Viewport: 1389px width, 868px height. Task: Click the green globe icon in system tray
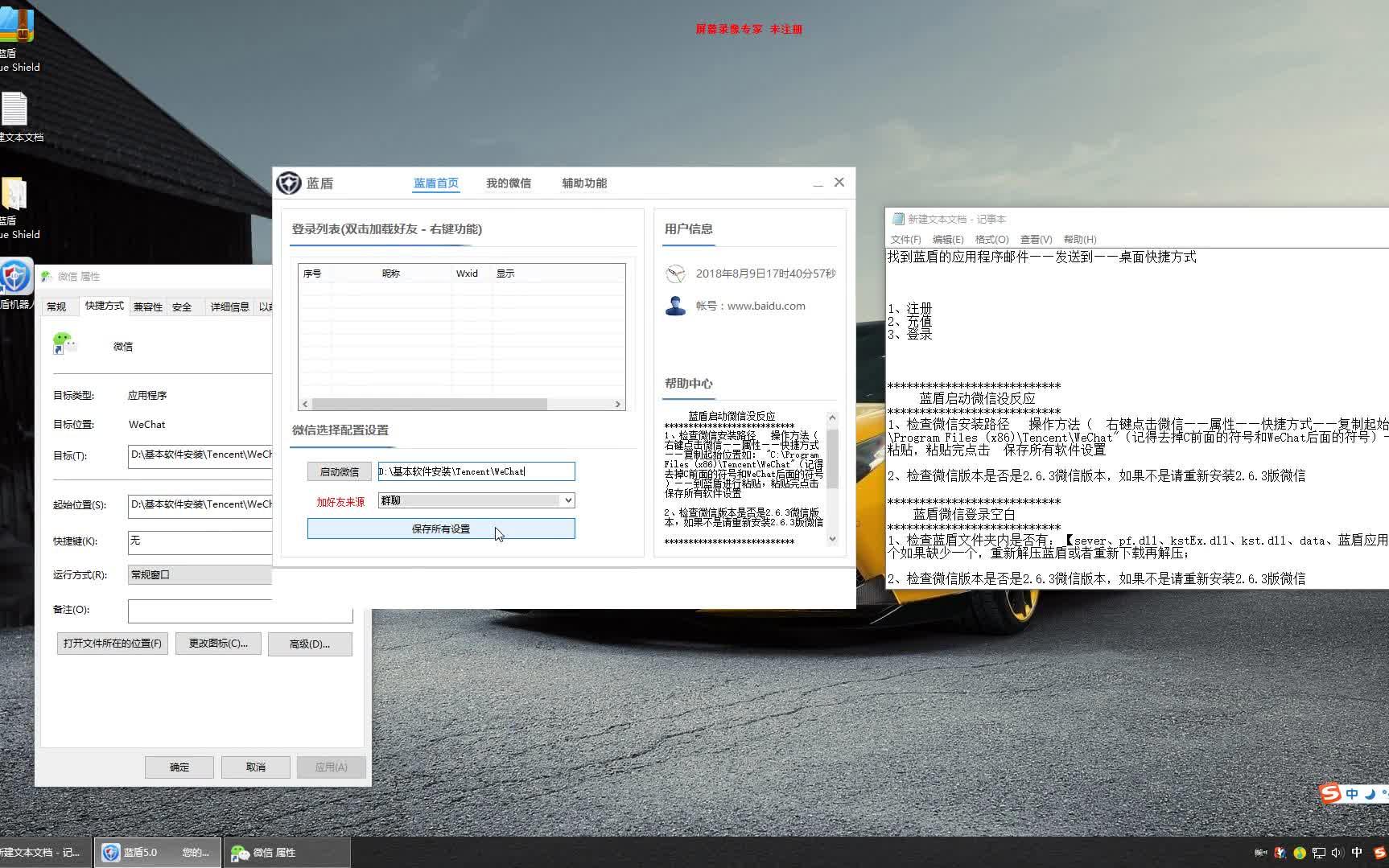coord(1300,853)
